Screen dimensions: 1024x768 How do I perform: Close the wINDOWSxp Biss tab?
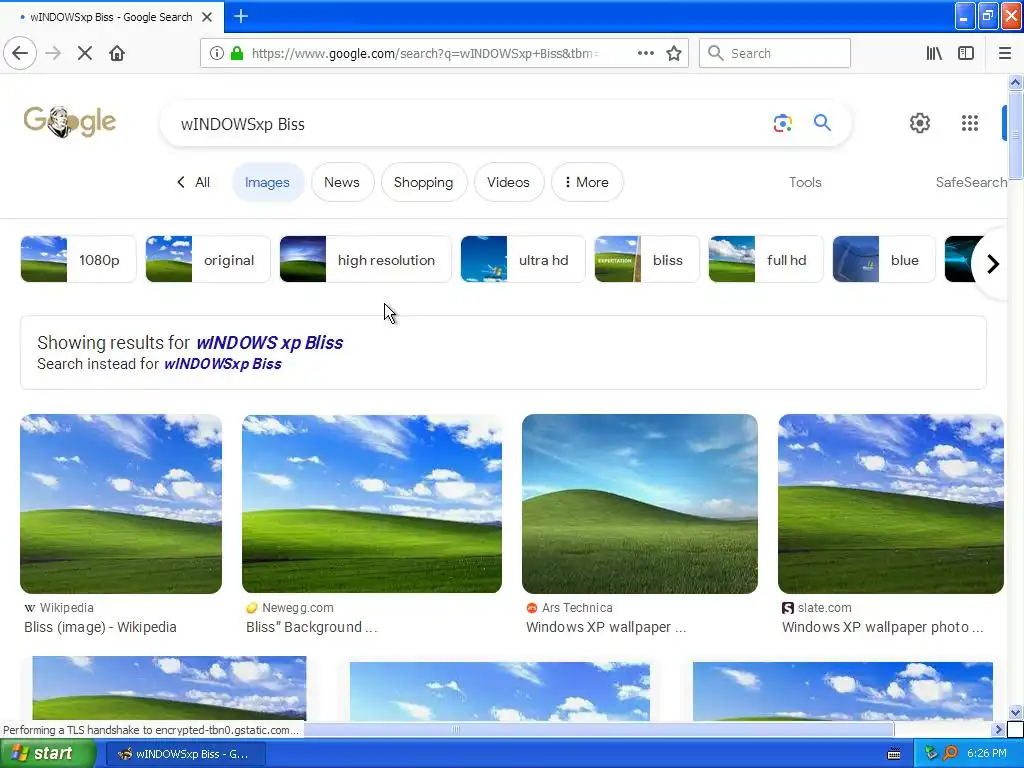pos(207,17)
